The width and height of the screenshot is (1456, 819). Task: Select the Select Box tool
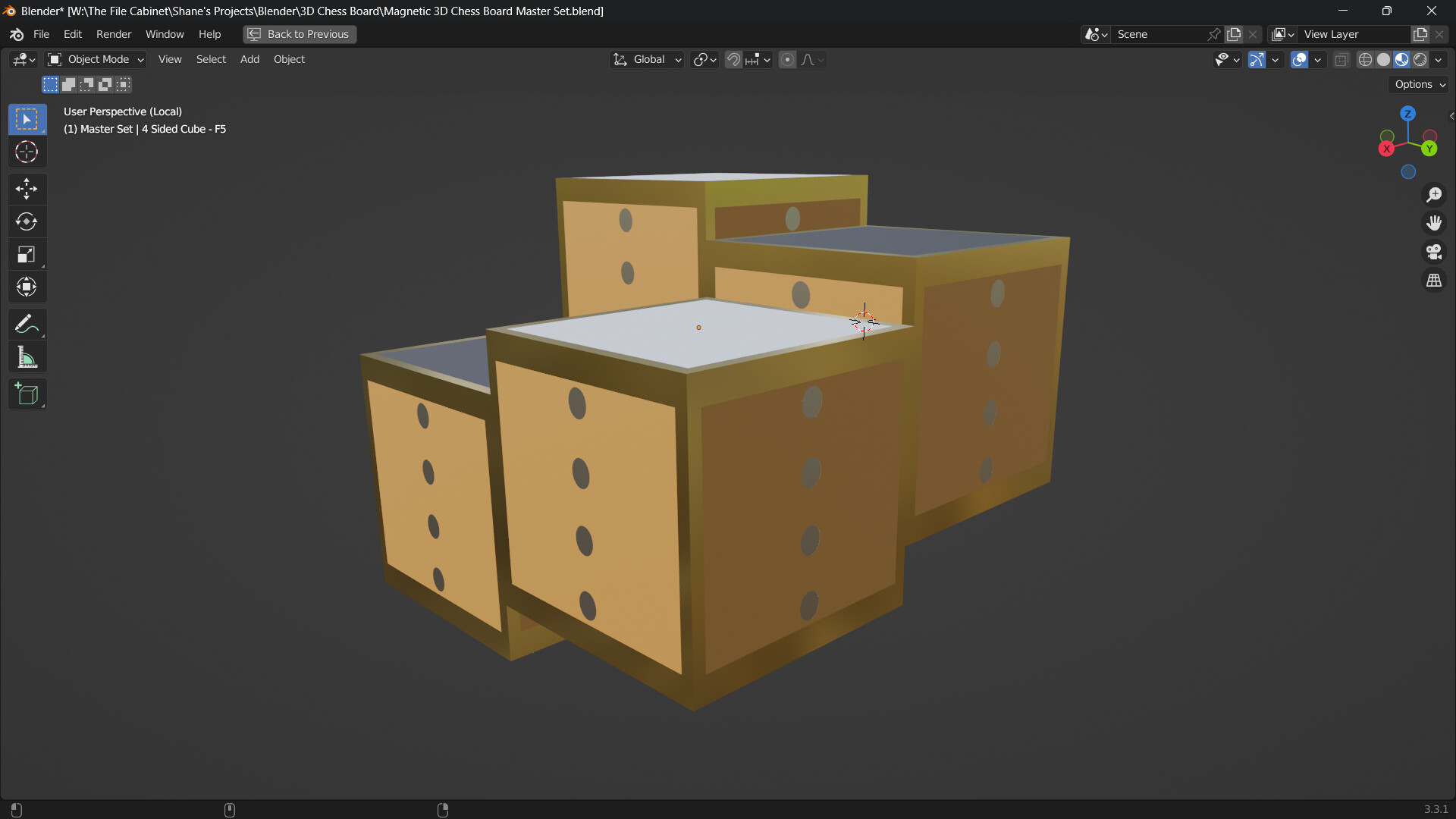(x=27, y=119)
